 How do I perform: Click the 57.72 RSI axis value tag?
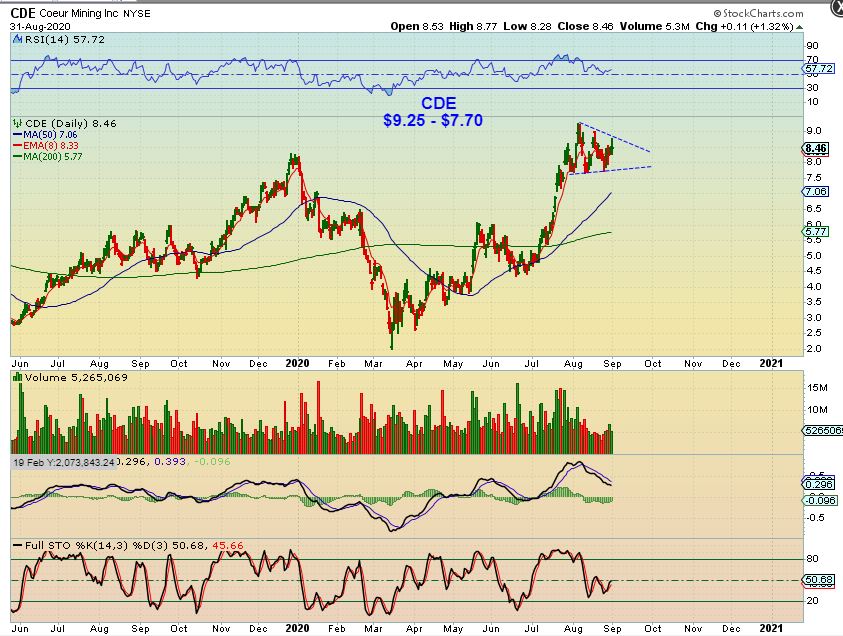(x=819, y=68)
